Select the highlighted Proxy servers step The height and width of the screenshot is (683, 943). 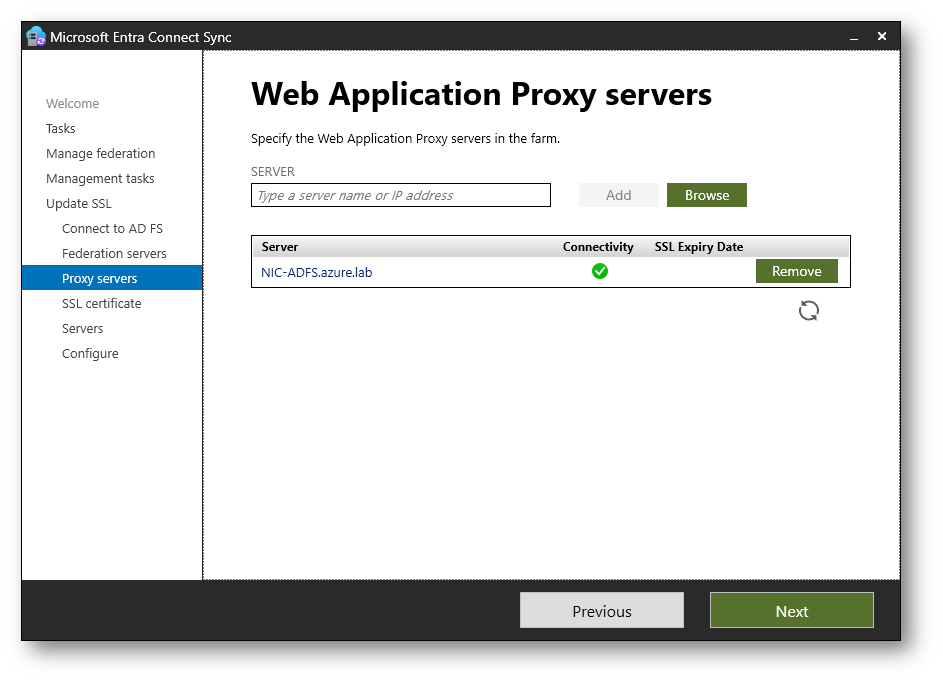[100, 279]
